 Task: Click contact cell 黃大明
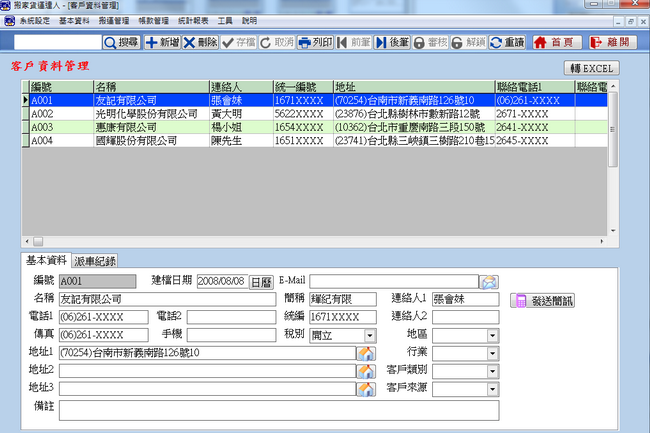[241, 114]
